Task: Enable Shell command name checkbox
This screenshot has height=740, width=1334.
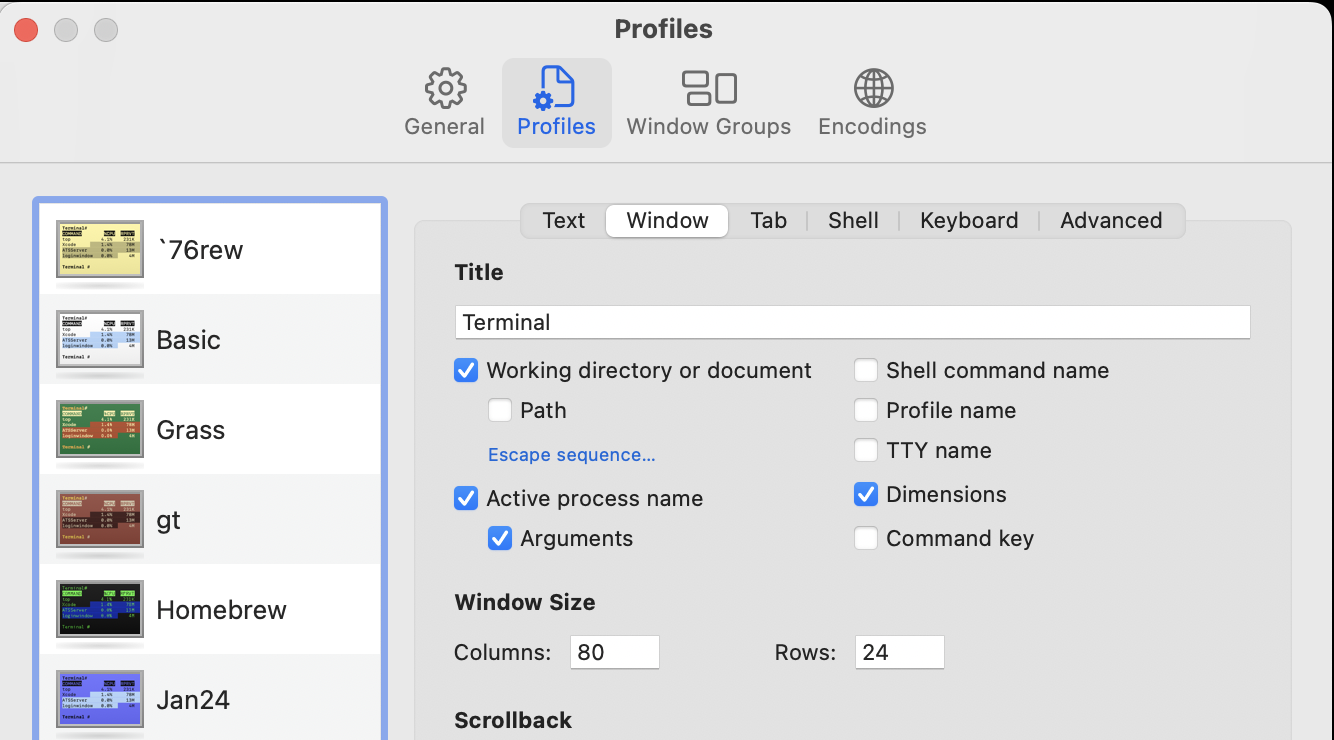Action: coord(866,371)
